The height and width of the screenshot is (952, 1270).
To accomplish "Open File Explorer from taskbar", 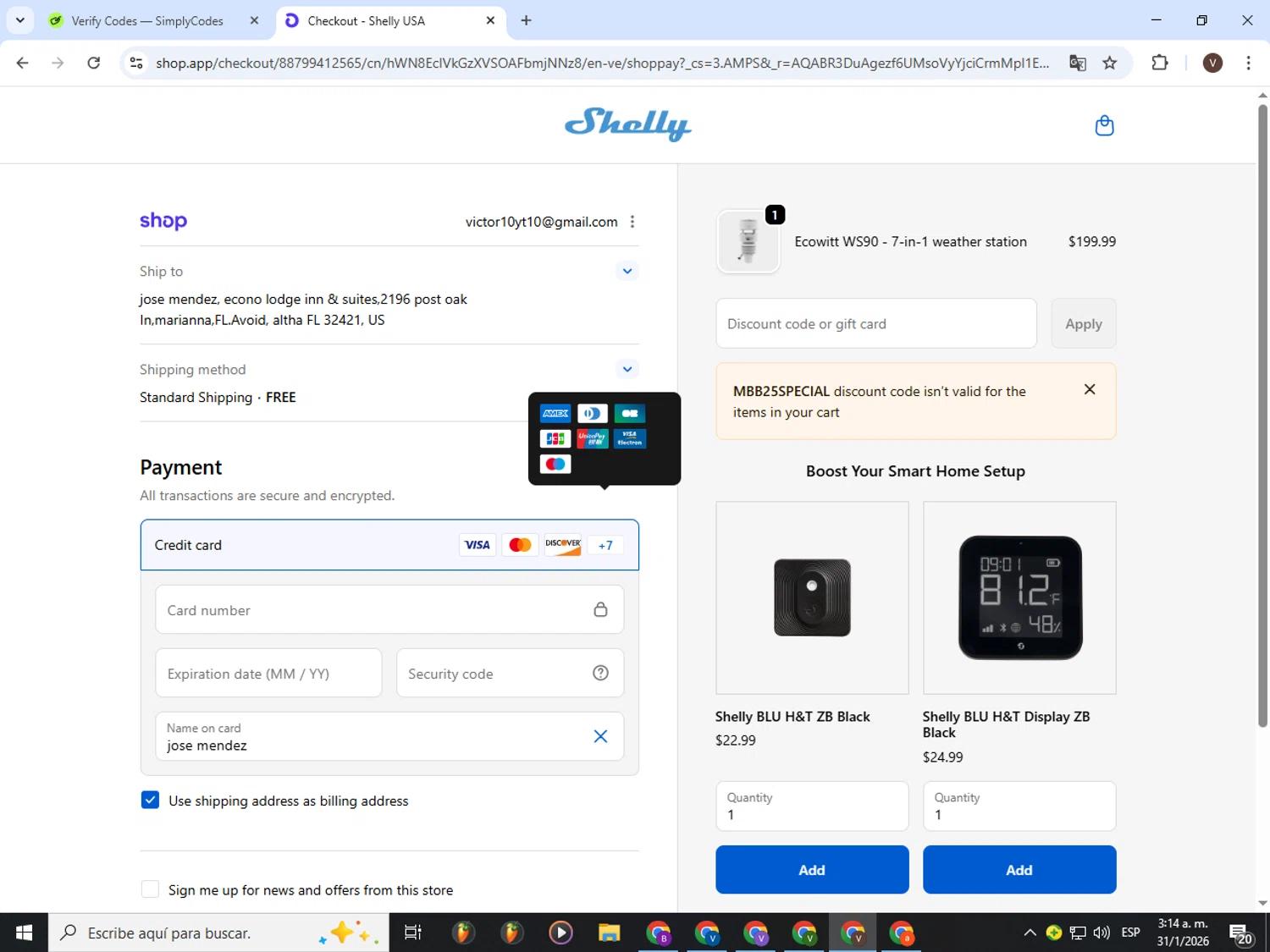I will 609,933.
